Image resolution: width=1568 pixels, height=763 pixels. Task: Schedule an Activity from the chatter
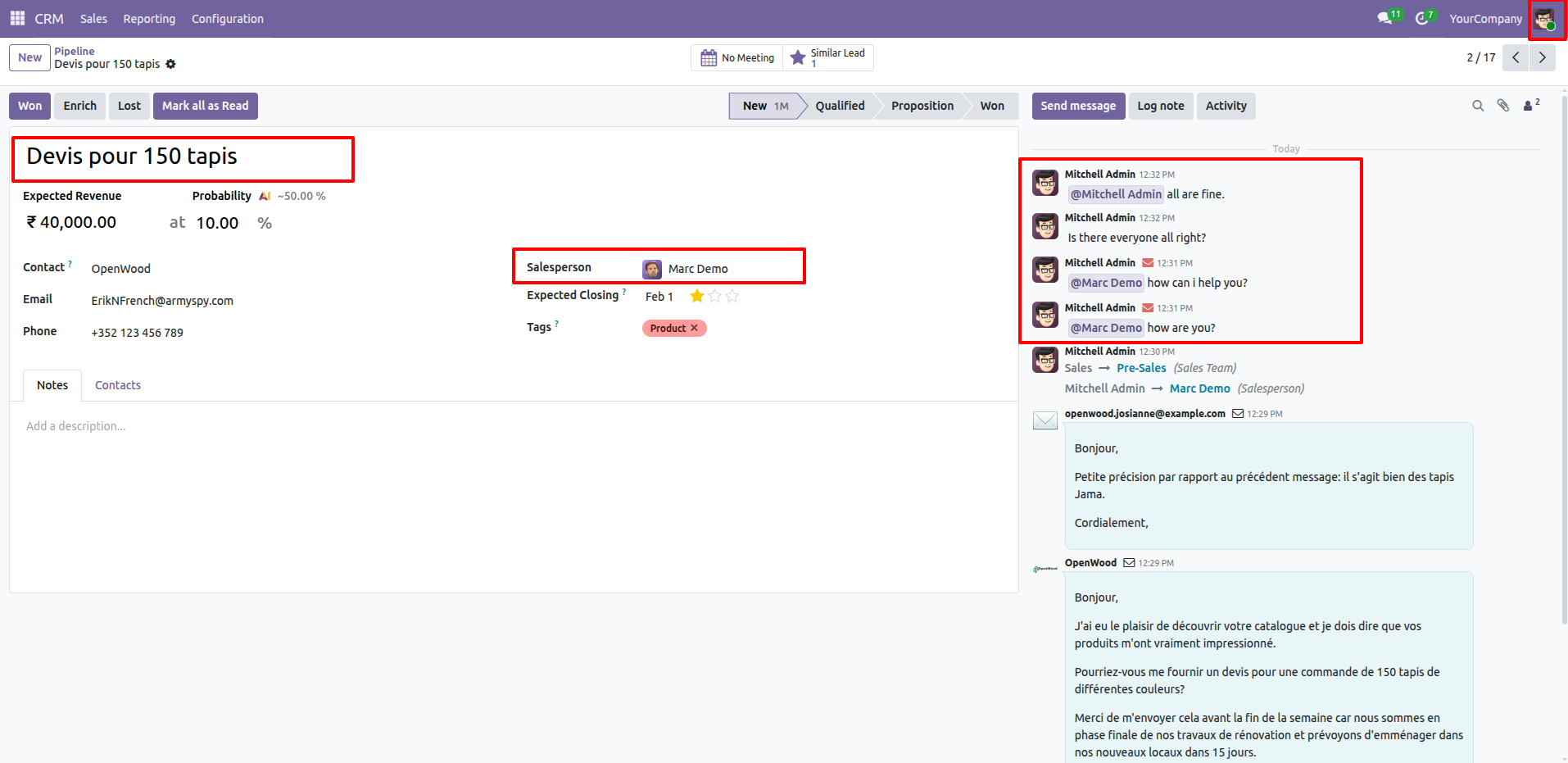pyautogui.click(x=1226, y=106)
